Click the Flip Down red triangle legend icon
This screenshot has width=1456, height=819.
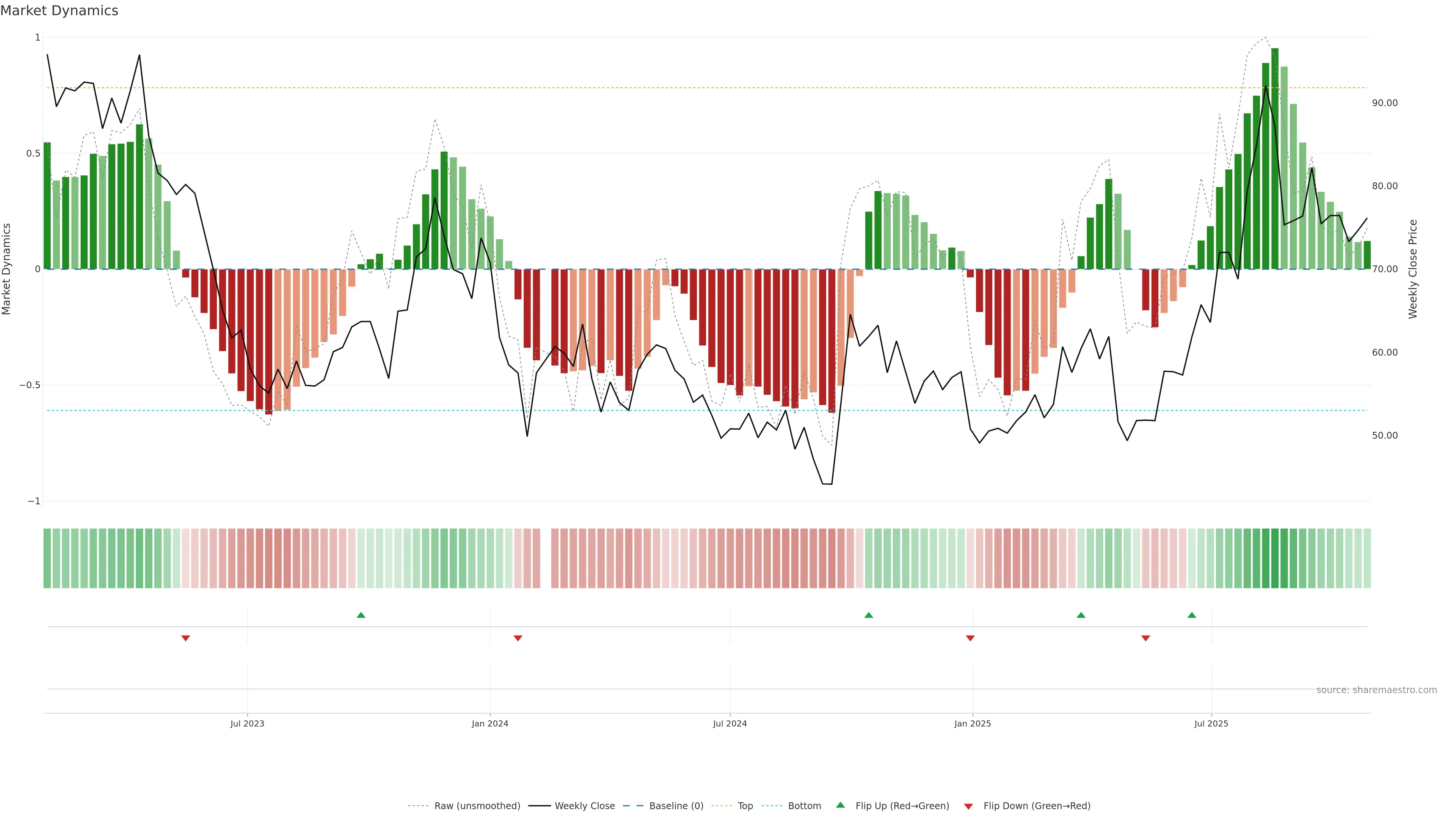[x=968, y=806]
